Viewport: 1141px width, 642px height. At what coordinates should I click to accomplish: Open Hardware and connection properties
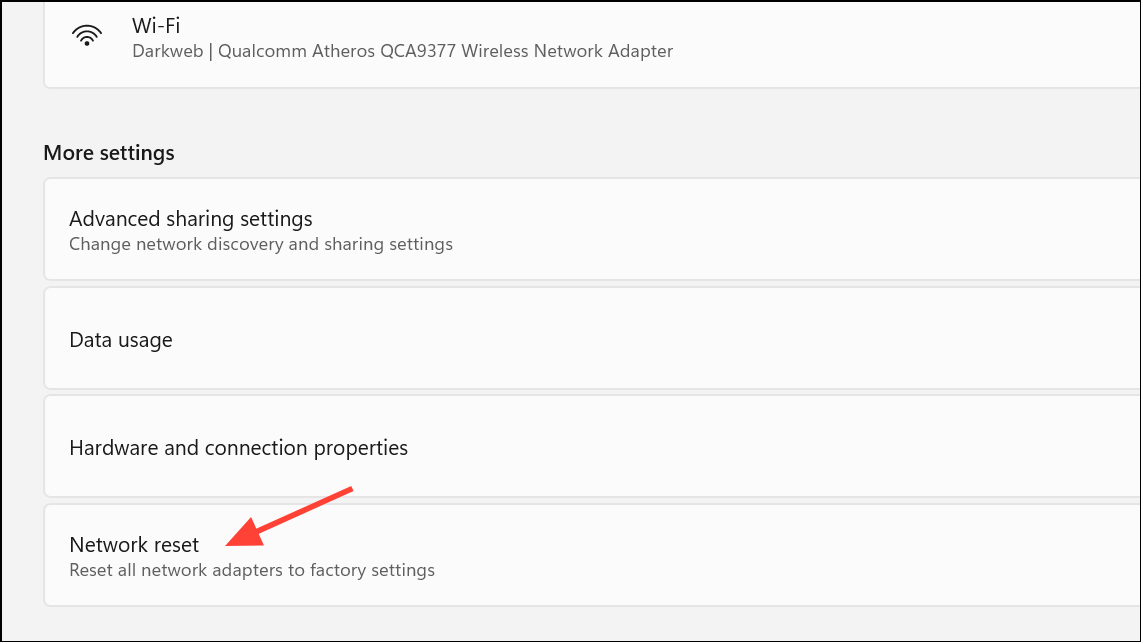click(x=239, y=448)
